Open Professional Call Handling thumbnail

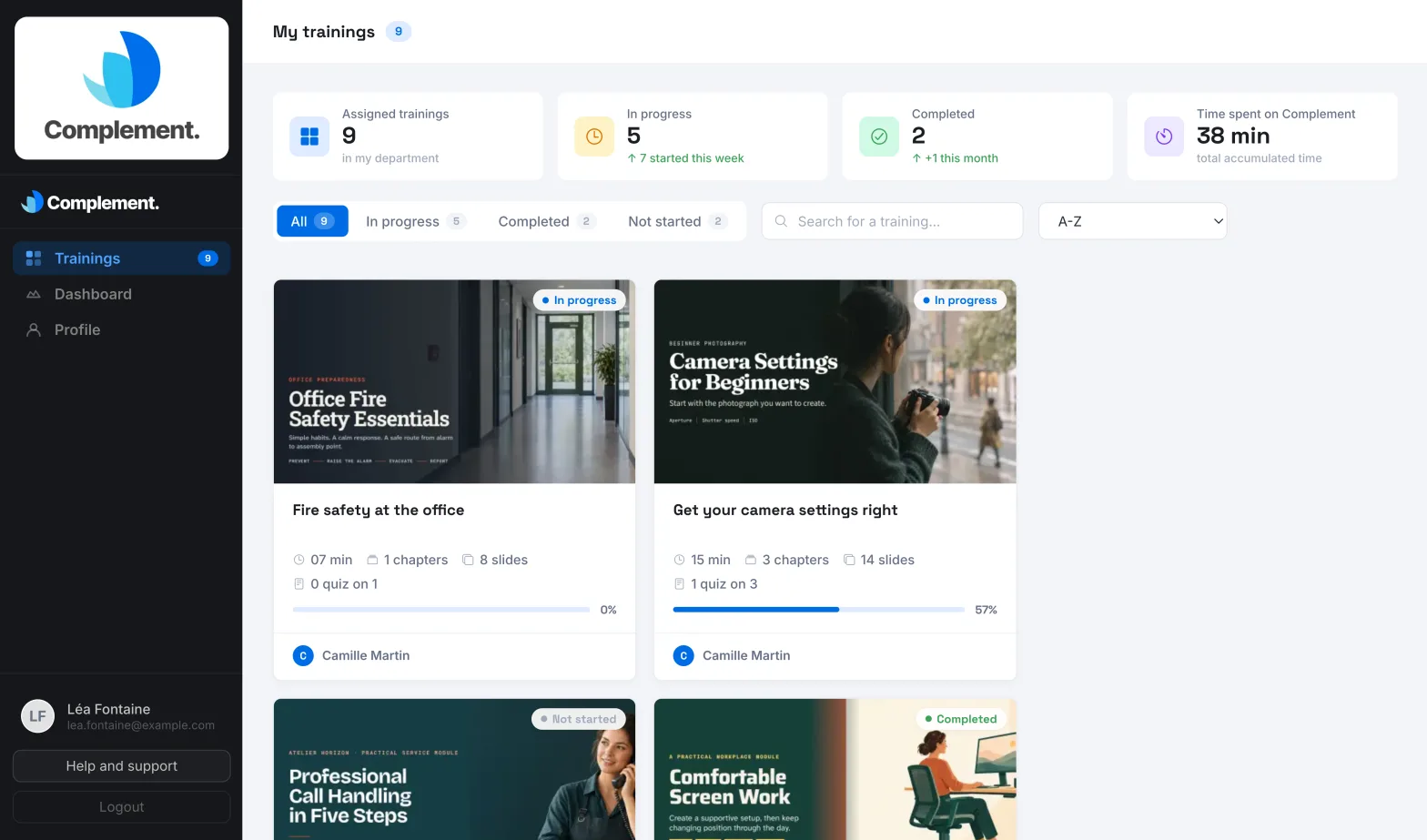tap(454, 769)
